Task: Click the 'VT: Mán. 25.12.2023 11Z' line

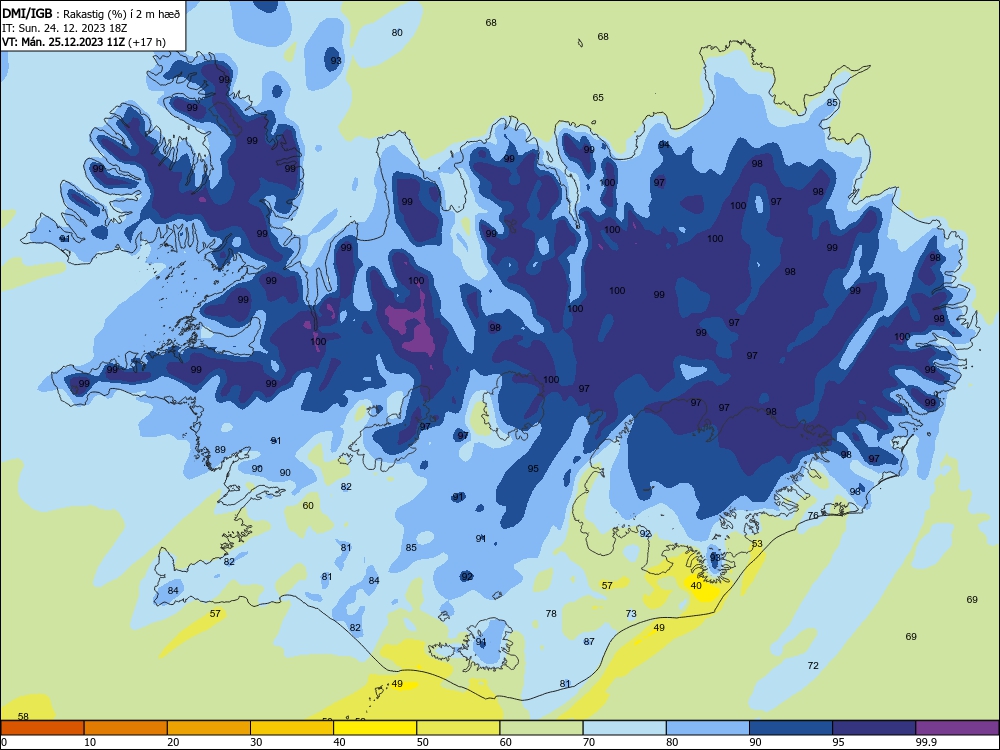Action: [x=63, y=42]
